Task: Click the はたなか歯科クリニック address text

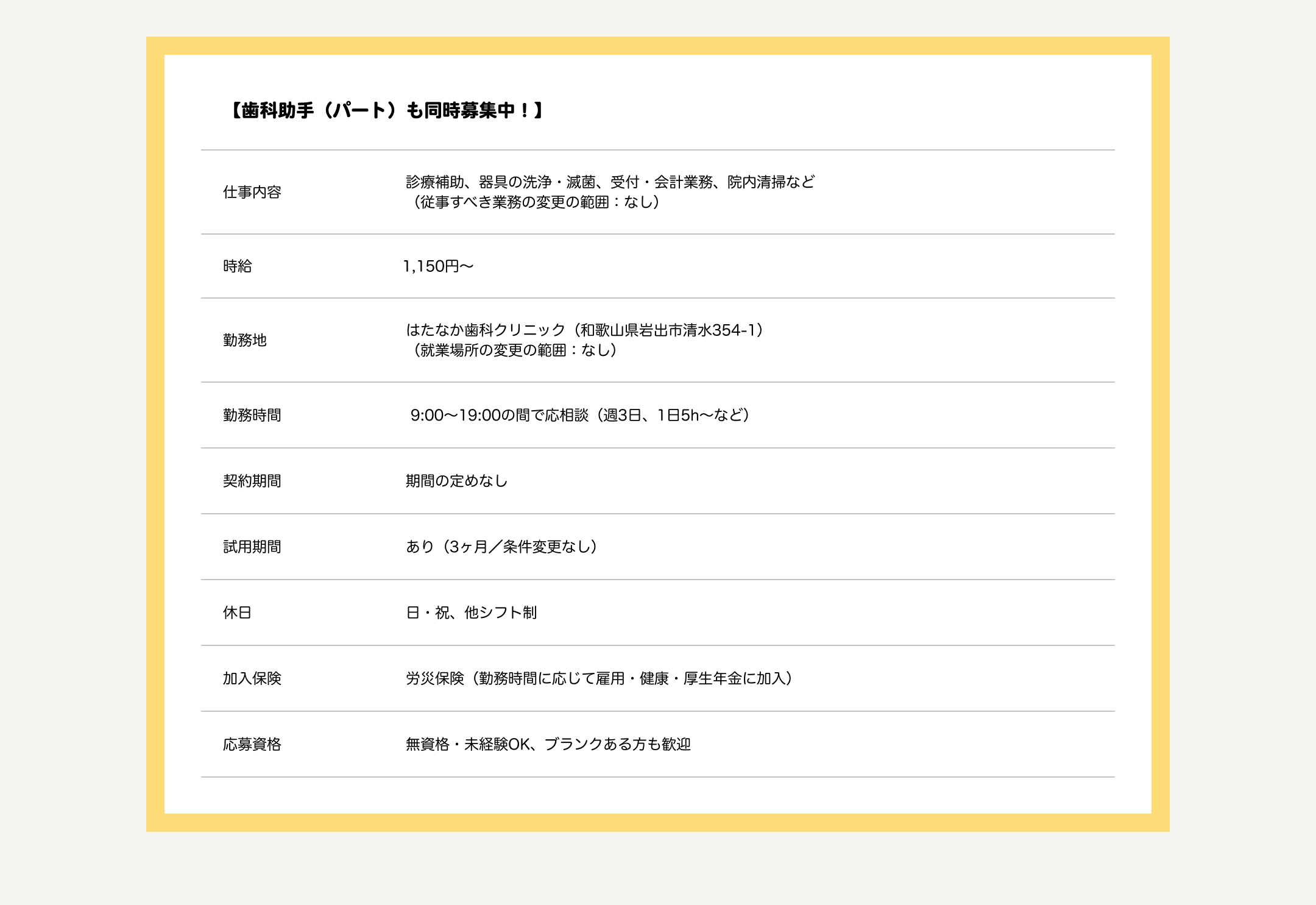Action: (x=585, y=330)
